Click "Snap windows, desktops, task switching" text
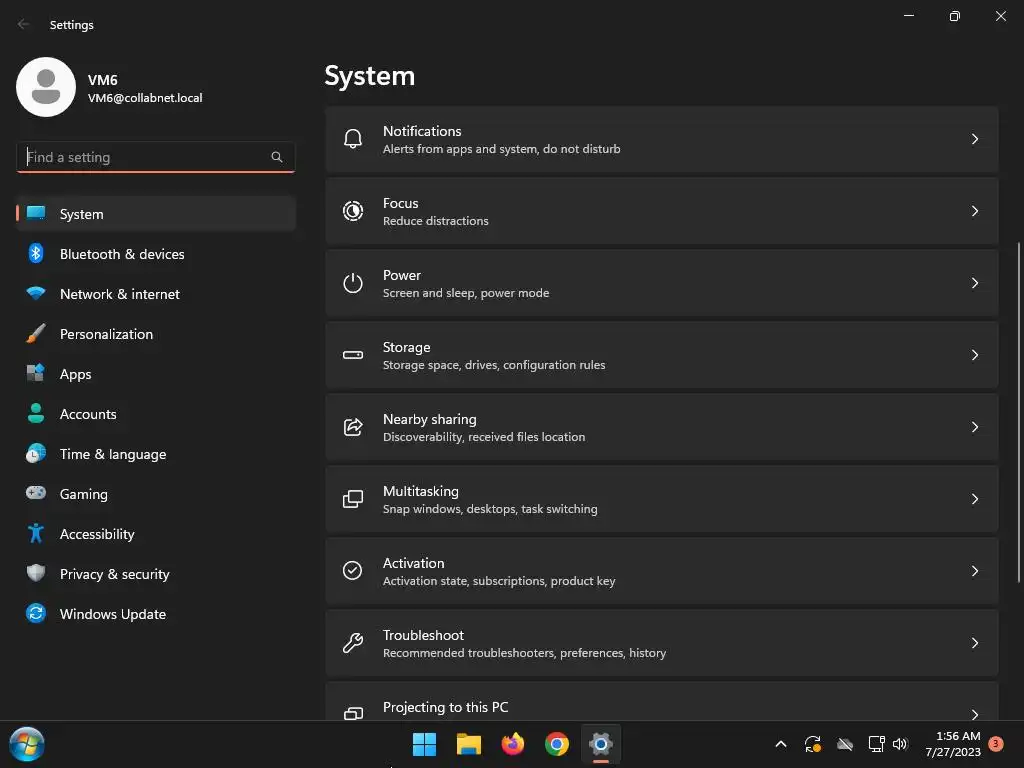Screen dimensions: 1024x768 (x=490, y=509)
